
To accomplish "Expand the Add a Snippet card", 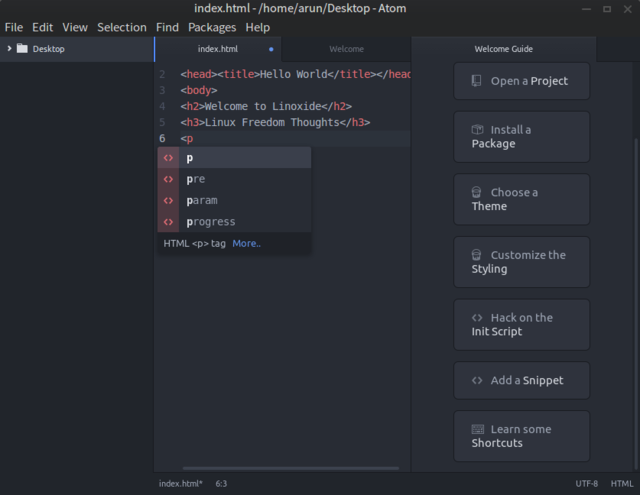I will [x=522, y=380].
